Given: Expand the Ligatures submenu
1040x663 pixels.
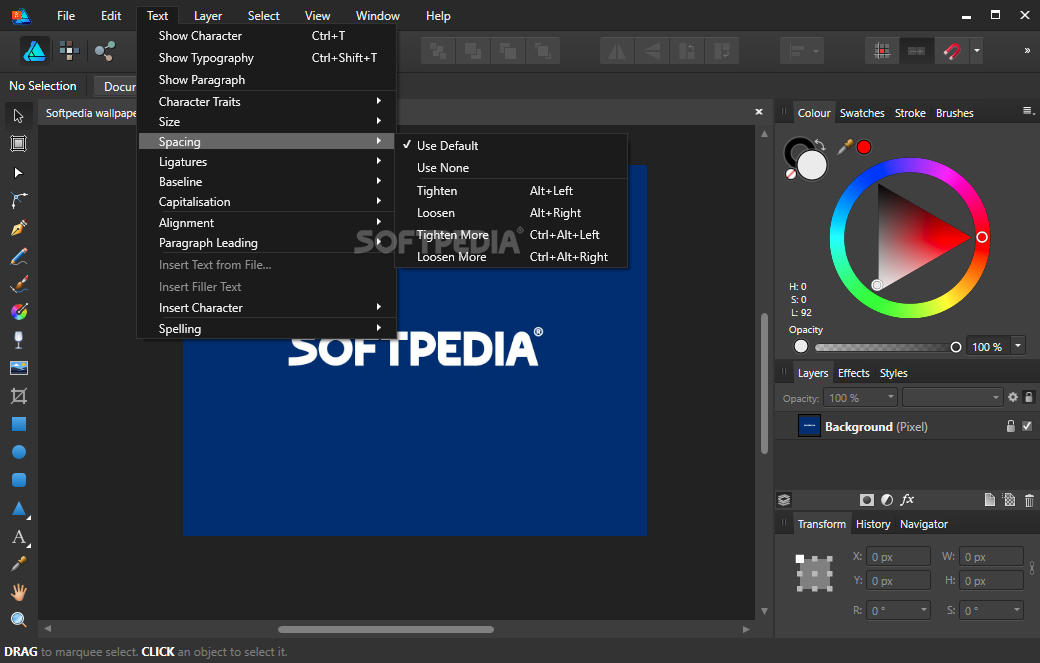Looking at the screenshot, I should click(x=267, y=162).
